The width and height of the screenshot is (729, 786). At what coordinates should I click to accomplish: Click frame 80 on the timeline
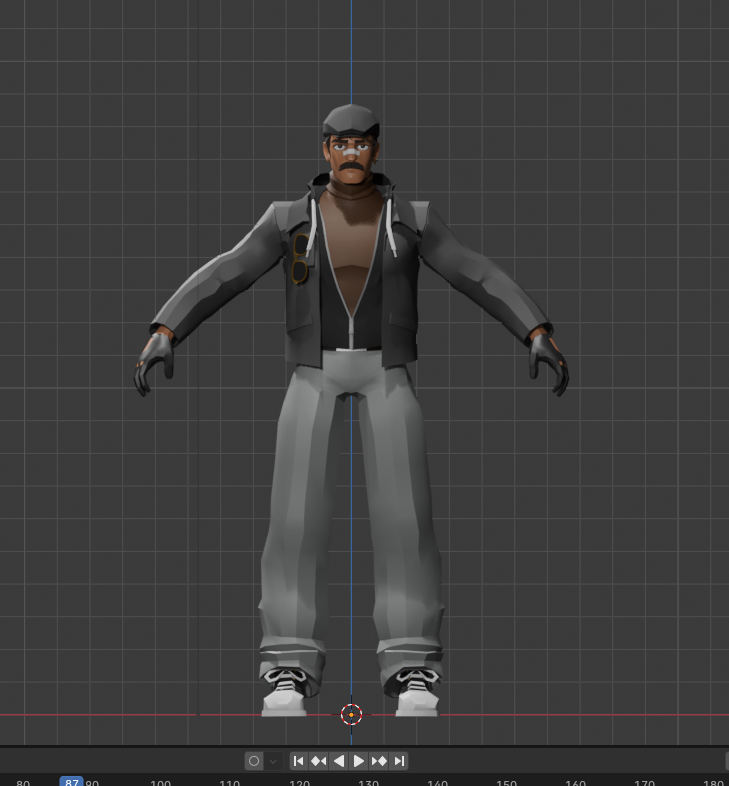pyautogui.click(x=23, y=782)
